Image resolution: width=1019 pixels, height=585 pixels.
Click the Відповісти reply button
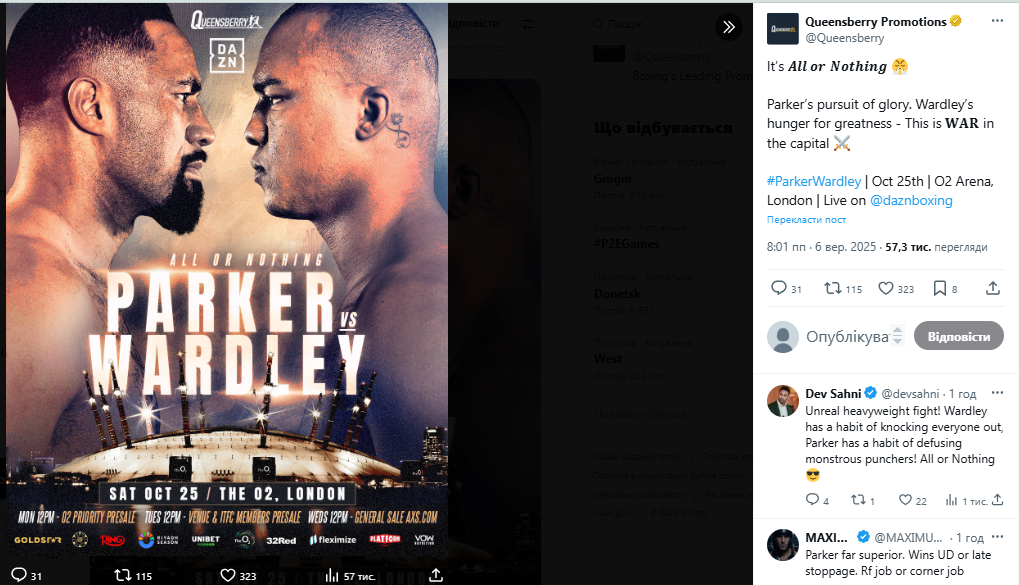959,336
